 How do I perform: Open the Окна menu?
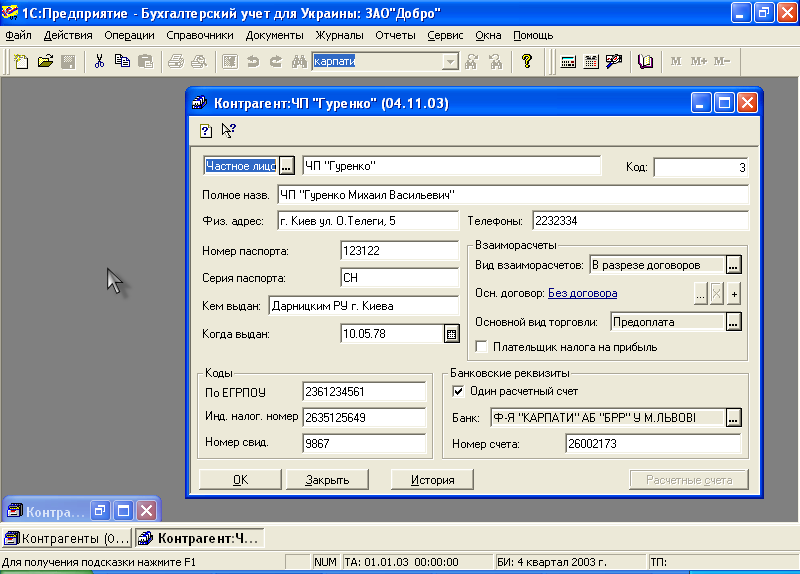pos(488,35)
